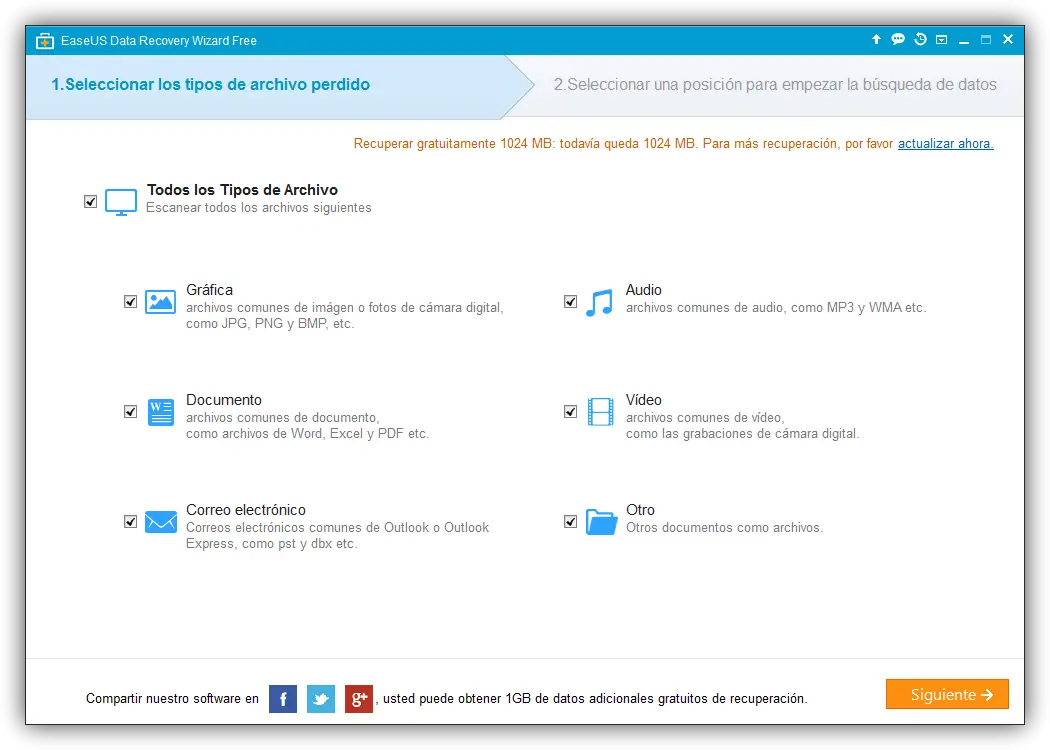Click the Otro folder icon

click(x=601, y=522)
